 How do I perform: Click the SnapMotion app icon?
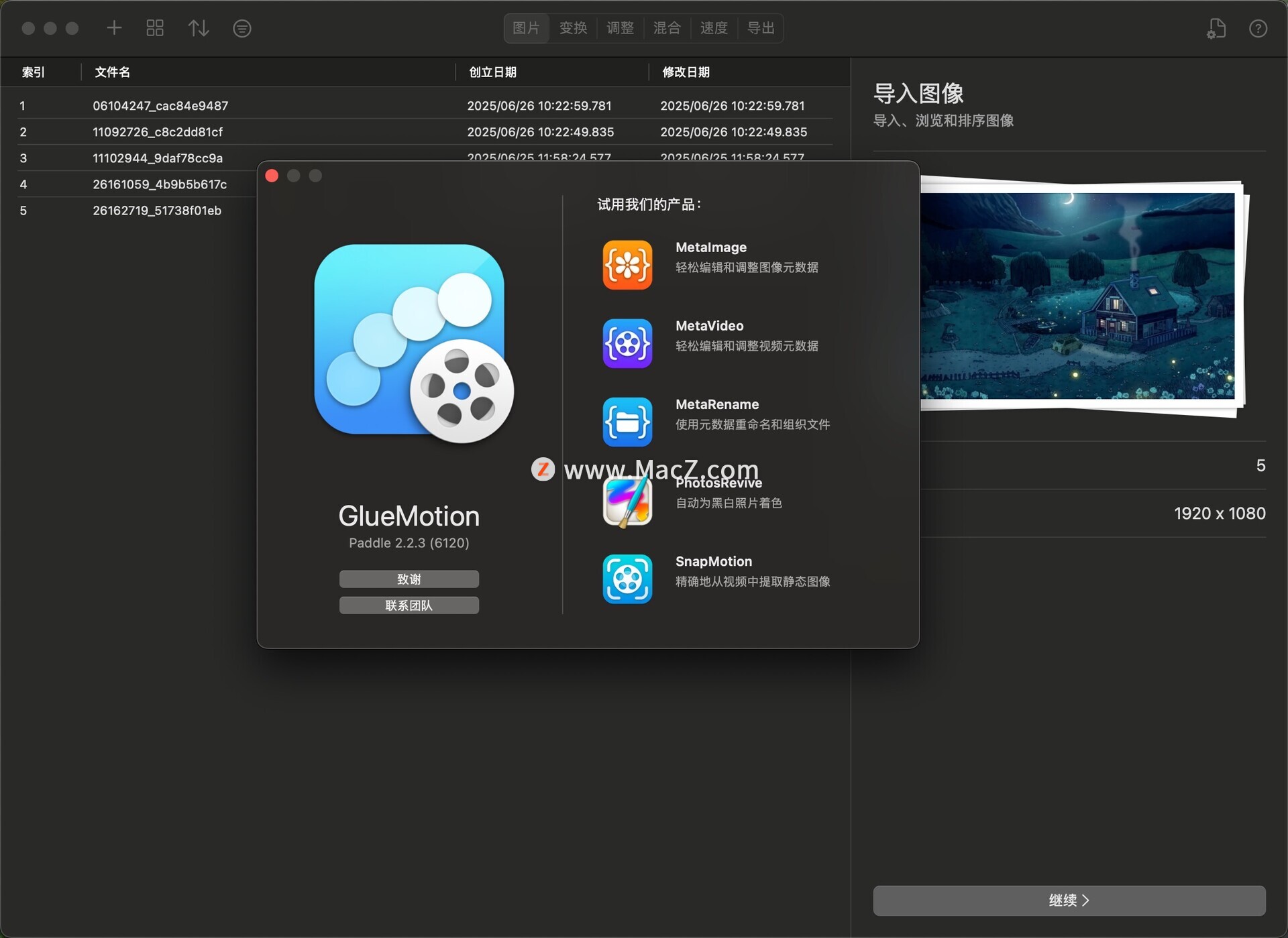(x=627, y=578)
